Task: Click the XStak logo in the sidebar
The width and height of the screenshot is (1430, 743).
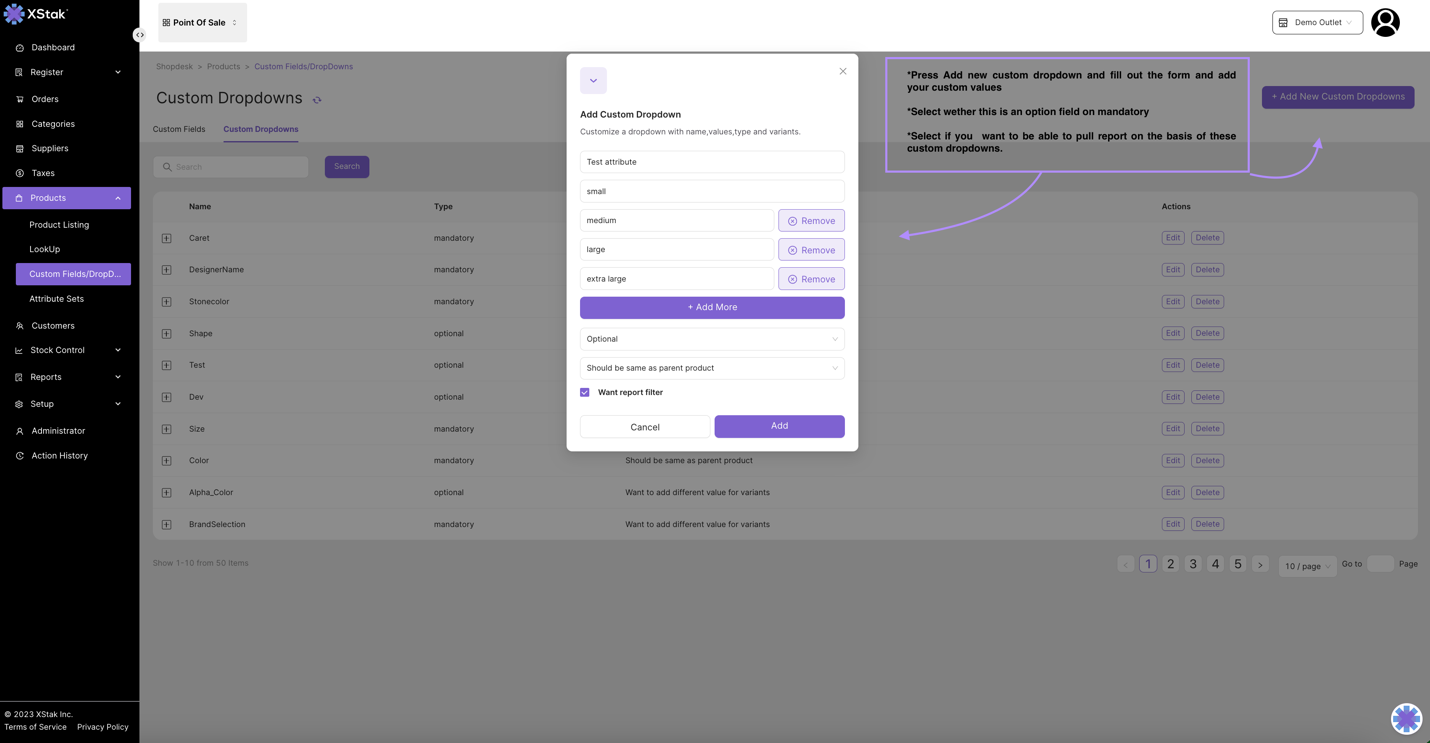Action: (x=36, y=14)
